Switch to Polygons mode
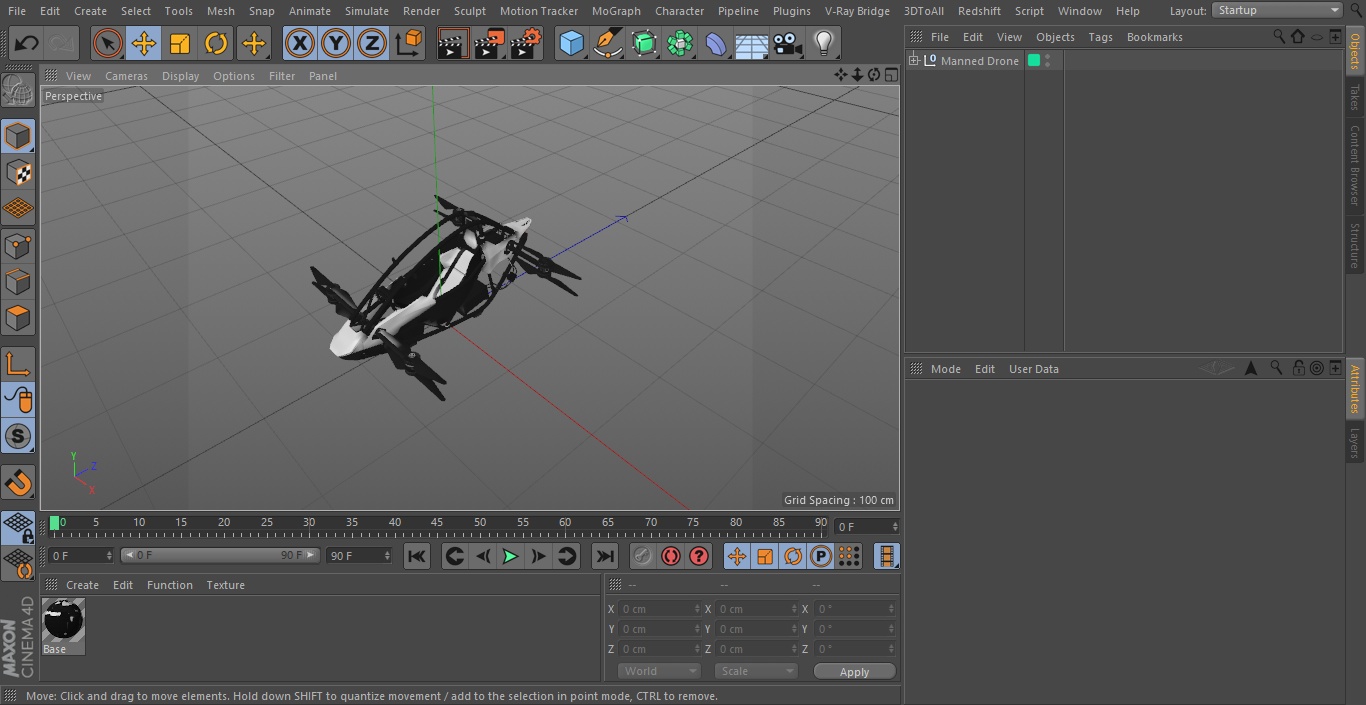Image resolution: width=1366 pixels, height=705 pixels. (x=18, y=318)
